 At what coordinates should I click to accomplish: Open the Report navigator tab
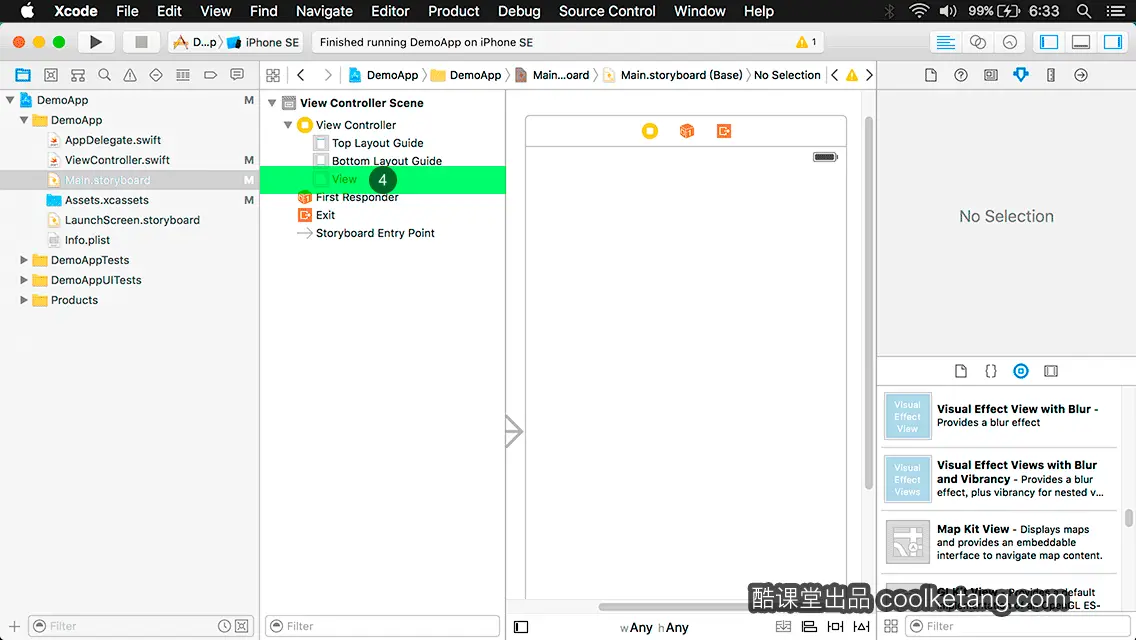(237, 75)
